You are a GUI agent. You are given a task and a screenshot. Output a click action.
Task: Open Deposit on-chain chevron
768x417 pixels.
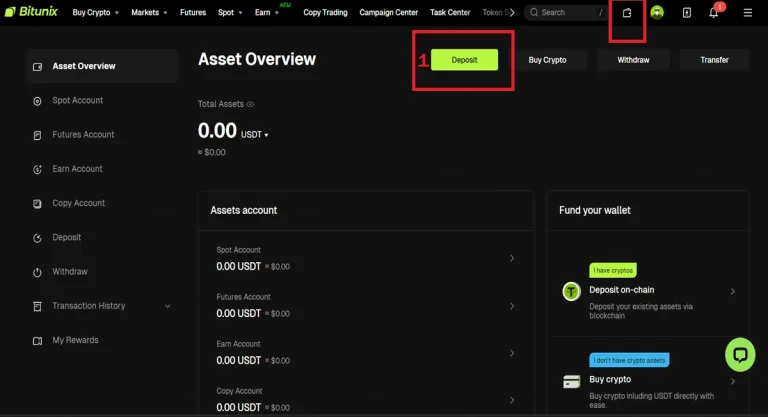[733, 292]
